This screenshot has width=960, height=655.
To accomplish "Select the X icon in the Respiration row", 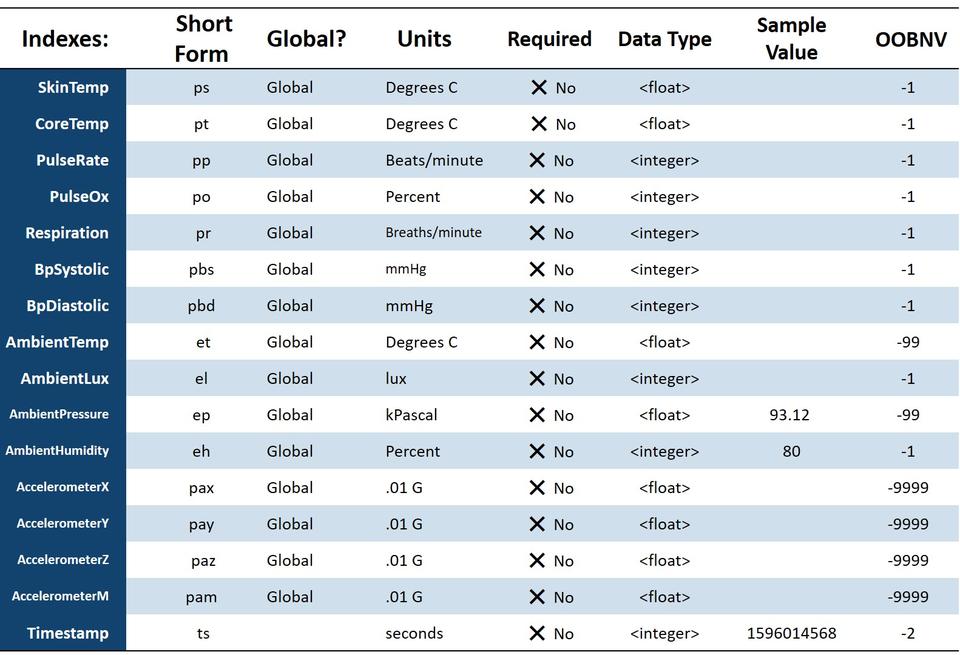I will pos(537,233).
